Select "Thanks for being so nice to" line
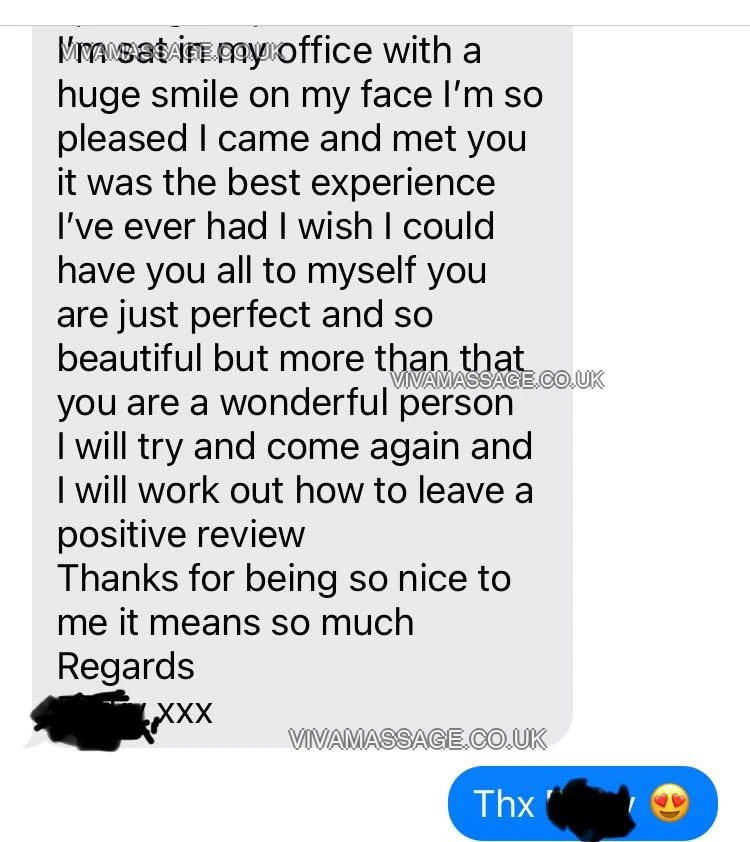This screenshot has height=842, width=750. tap(284, 578)
